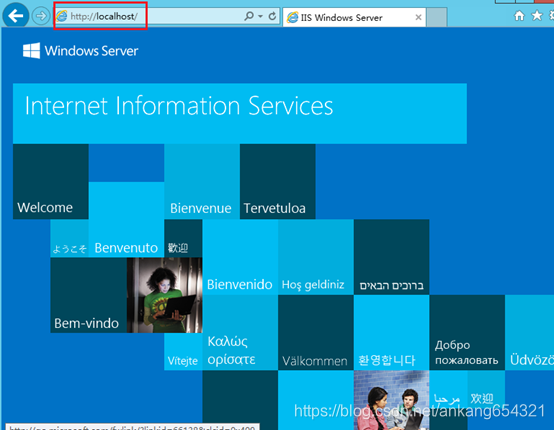
Task: Click the Bem-vindo tile
Action: coord(89,295)
